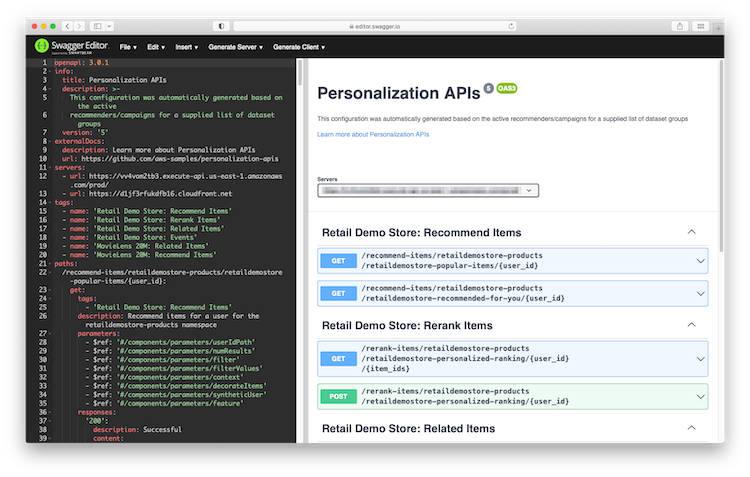Screen dimensions: 750x477
Task: Click the description: Successful line
Action: pos(137,430)
